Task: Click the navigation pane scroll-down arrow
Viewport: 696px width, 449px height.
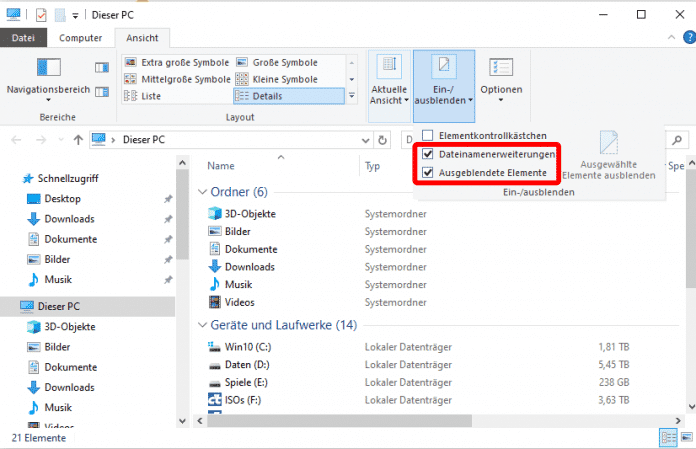Action: pyautogui.click(x=182, y=421)
